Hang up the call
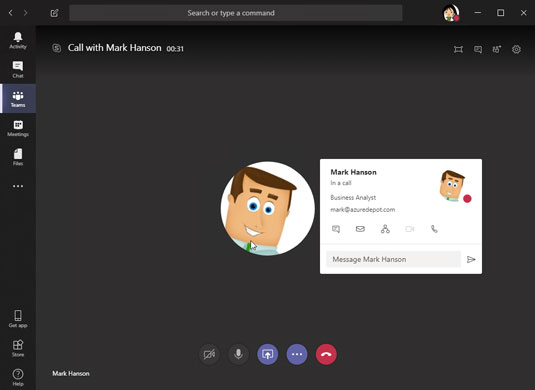The height and width of the screenshot is (390, 535). 326,354
